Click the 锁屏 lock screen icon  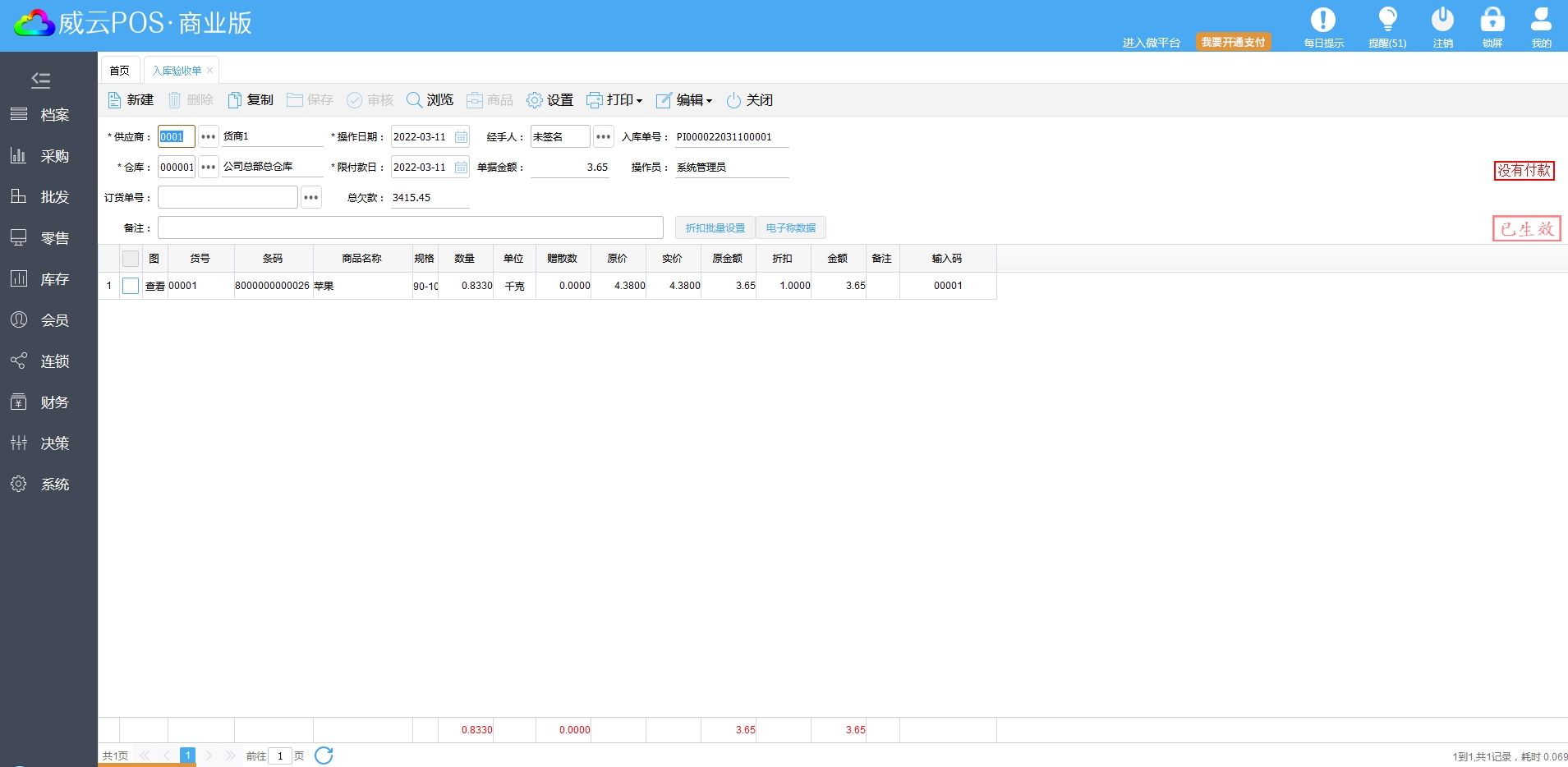(1492, 20)
